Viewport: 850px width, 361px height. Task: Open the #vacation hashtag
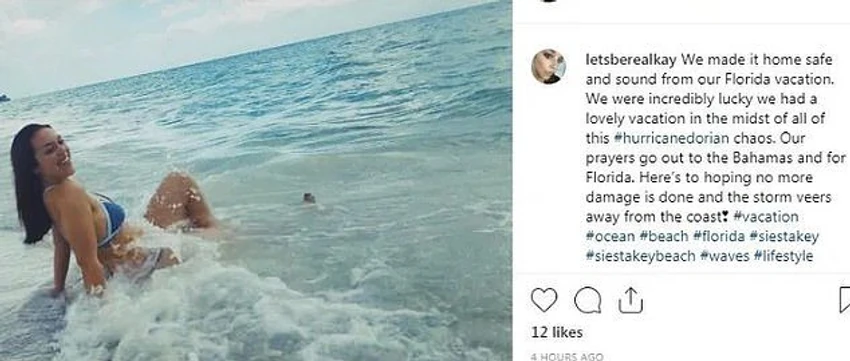765,216
